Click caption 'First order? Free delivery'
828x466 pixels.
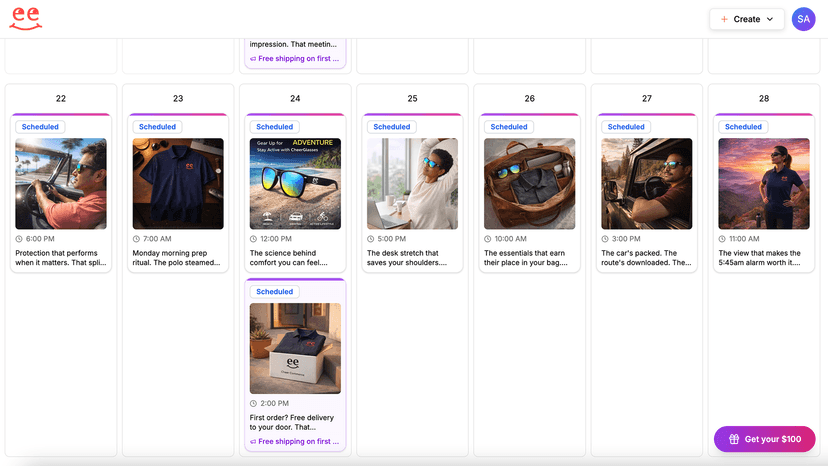click(x=292, y=422)
